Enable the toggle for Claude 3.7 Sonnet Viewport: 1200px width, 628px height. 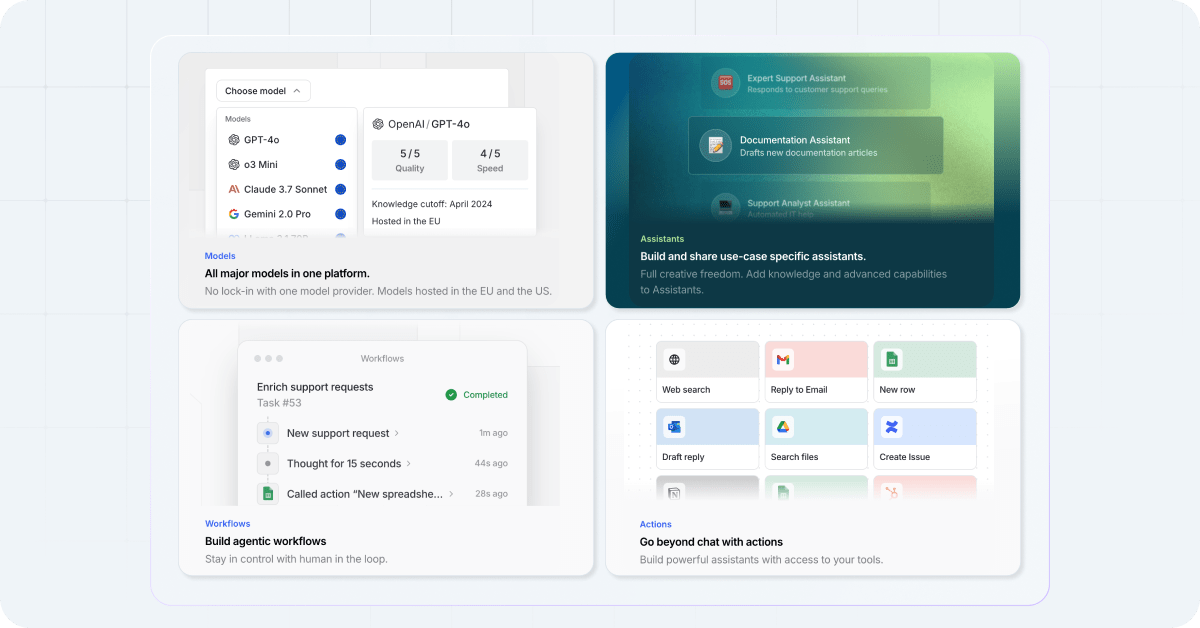click(x=339, y=189)
